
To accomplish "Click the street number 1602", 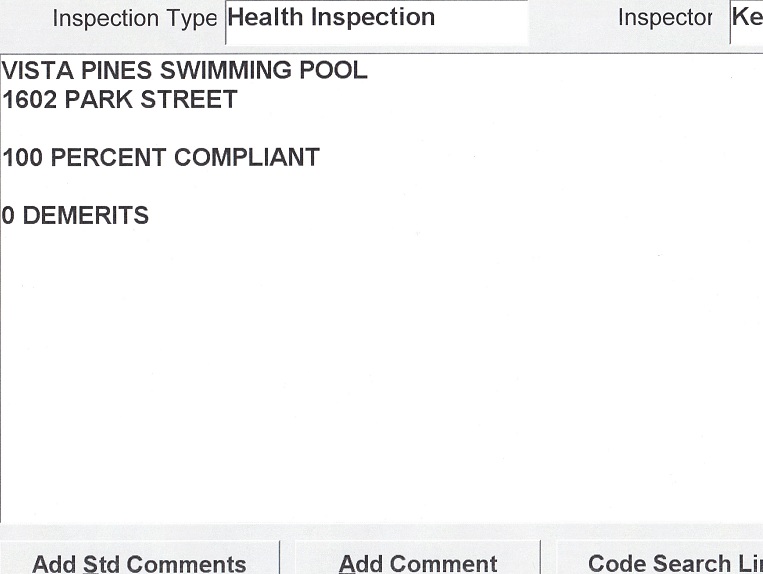I will tap(31, 100).
